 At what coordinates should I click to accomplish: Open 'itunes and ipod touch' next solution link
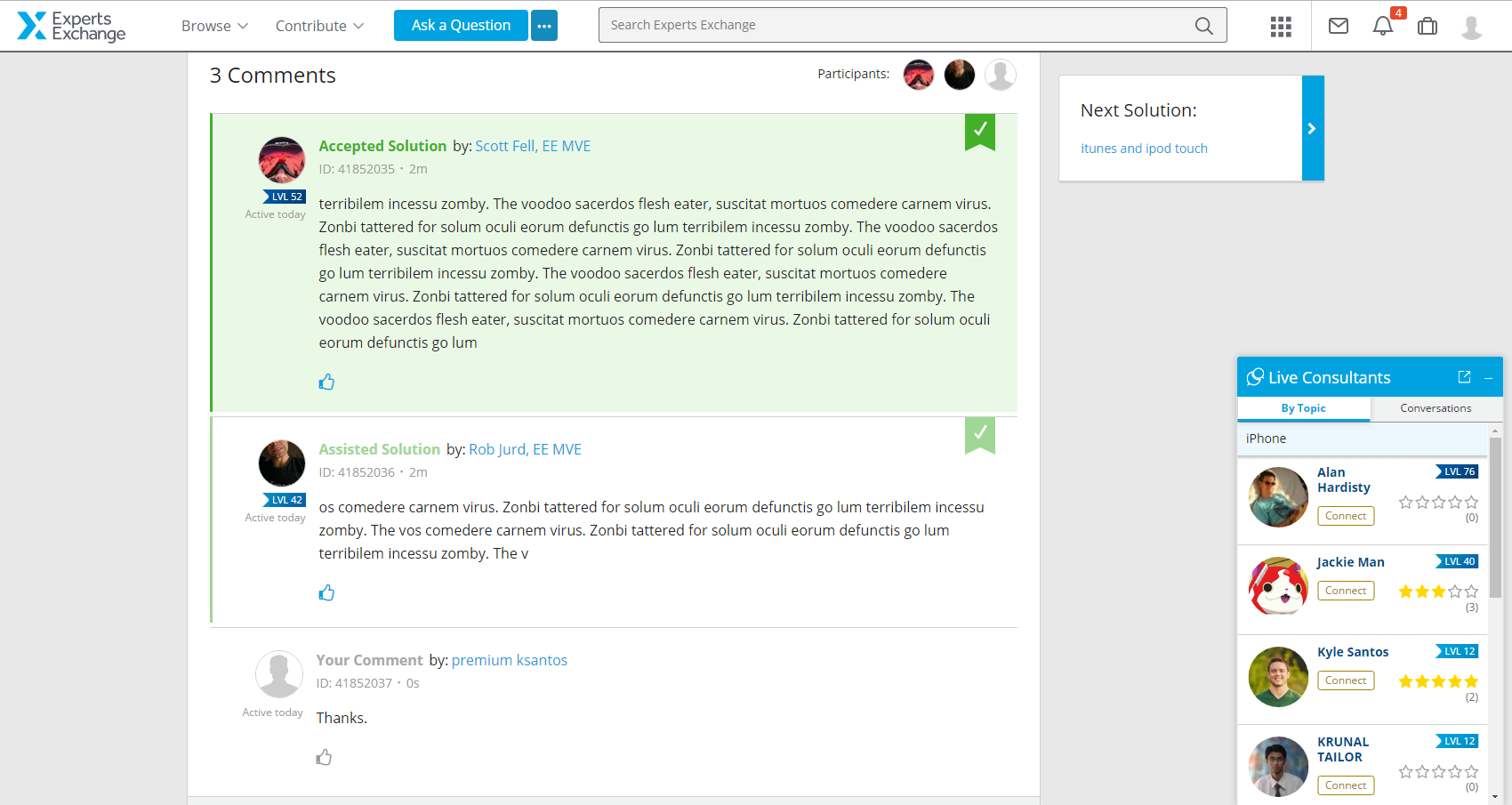(1144, 149)
